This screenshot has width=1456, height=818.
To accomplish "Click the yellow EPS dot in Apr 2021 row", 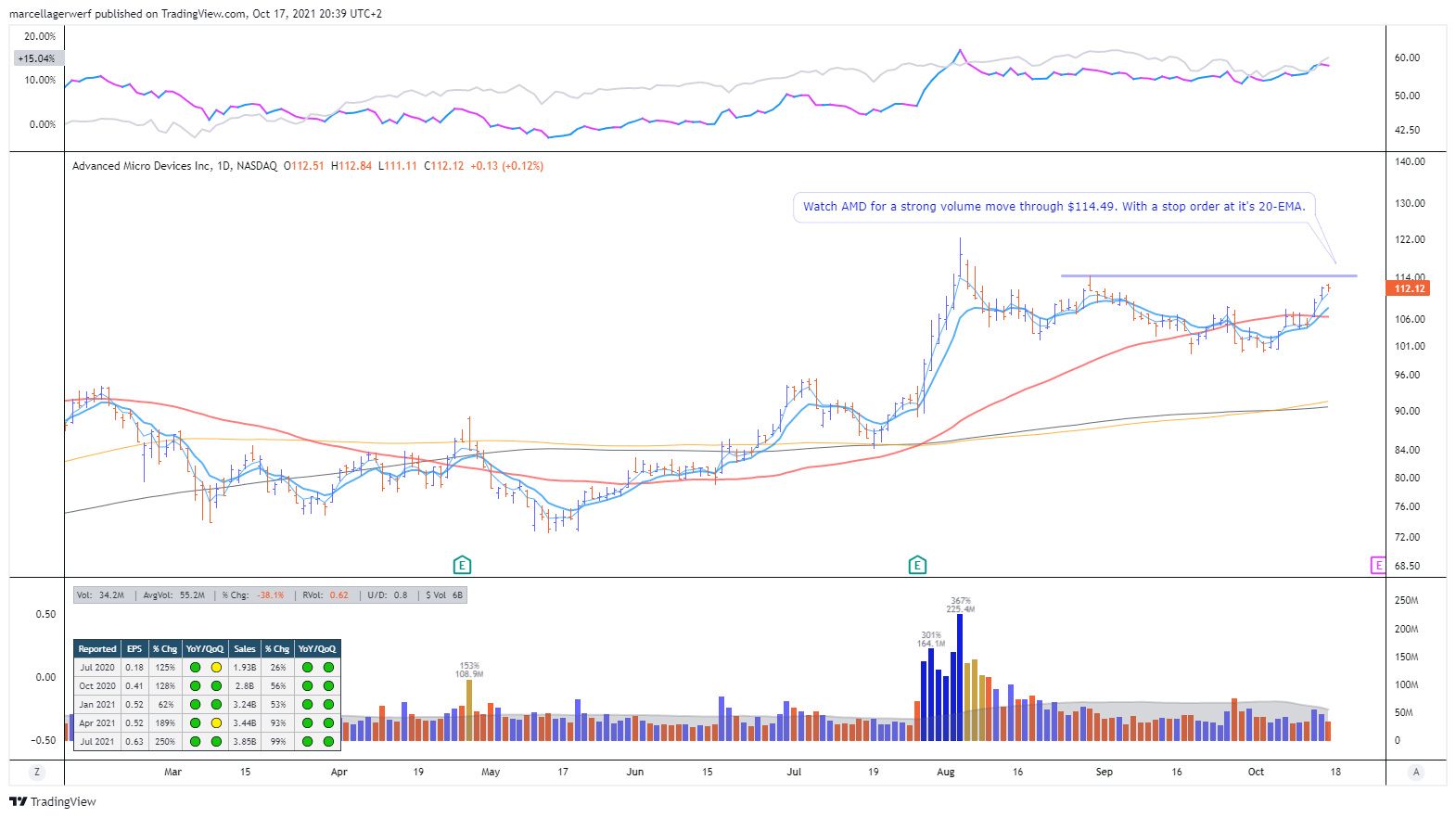I will 216,723.
